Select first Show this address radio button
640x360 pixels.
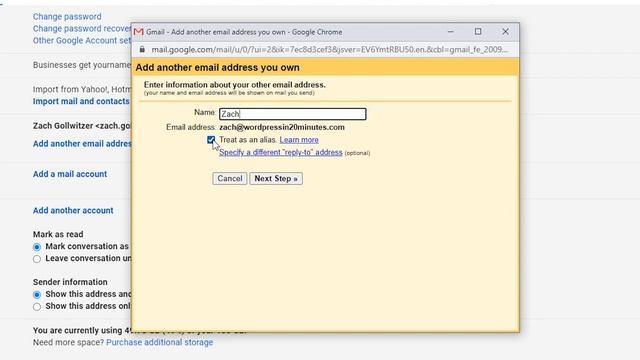pyautogui.click(x=37, y=295)
